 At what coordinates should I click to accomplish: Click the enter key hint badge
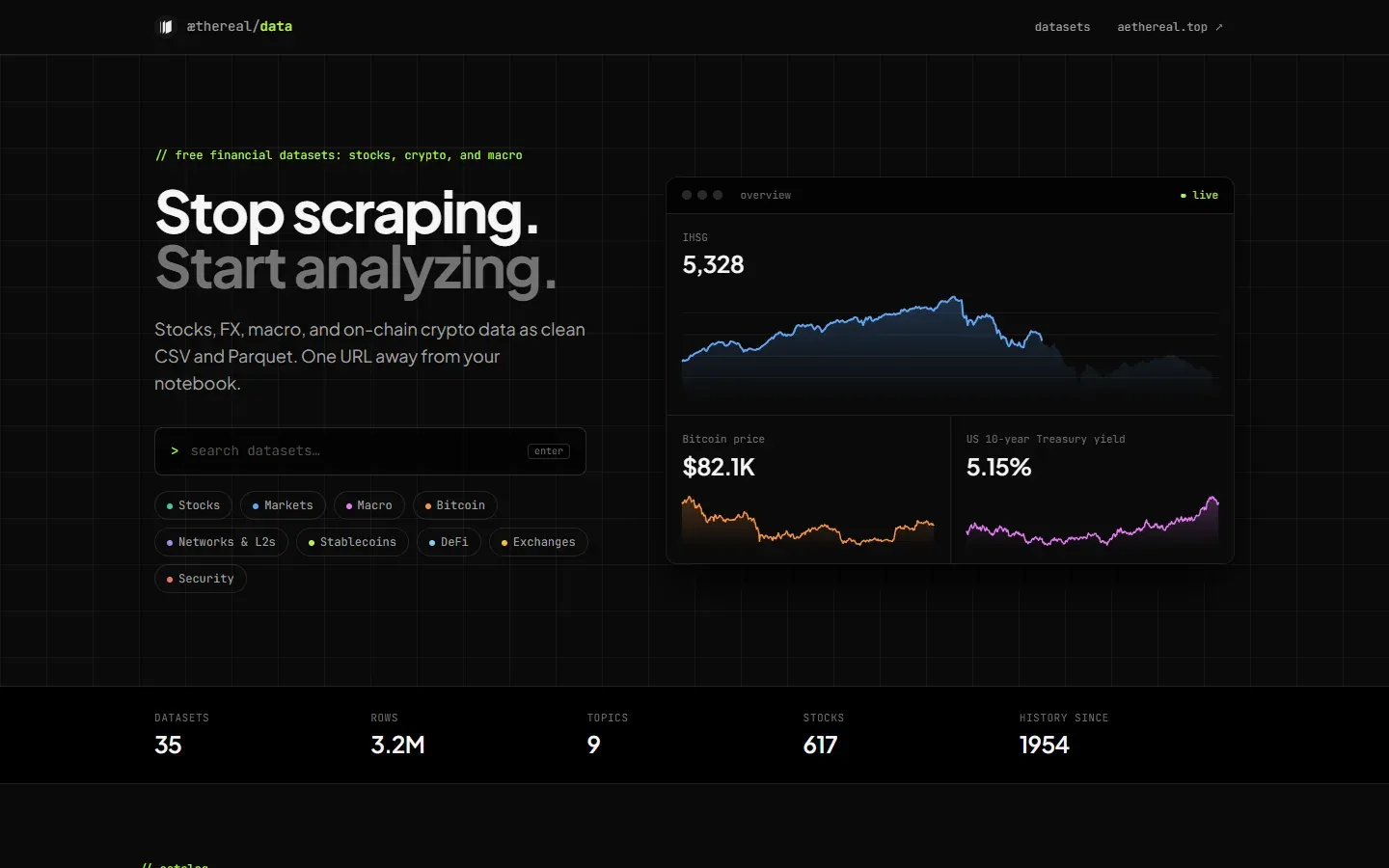click(549, 451)
